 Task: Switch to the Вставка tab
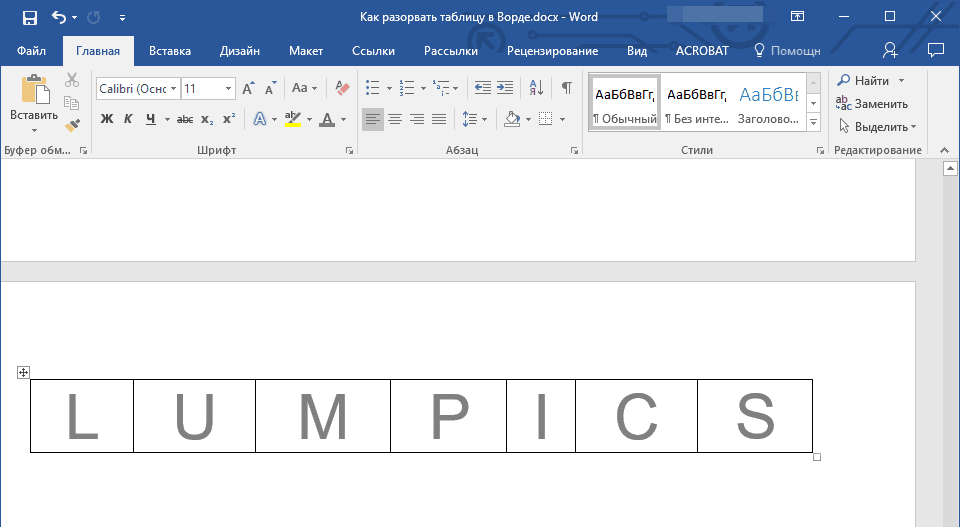tap(170, 50)
